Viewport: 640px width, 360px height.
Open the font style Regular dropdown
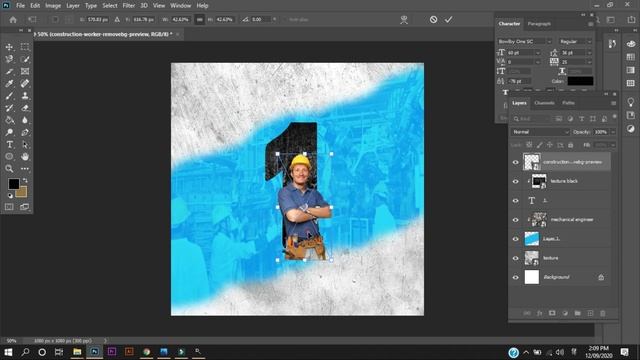(589, 41)
